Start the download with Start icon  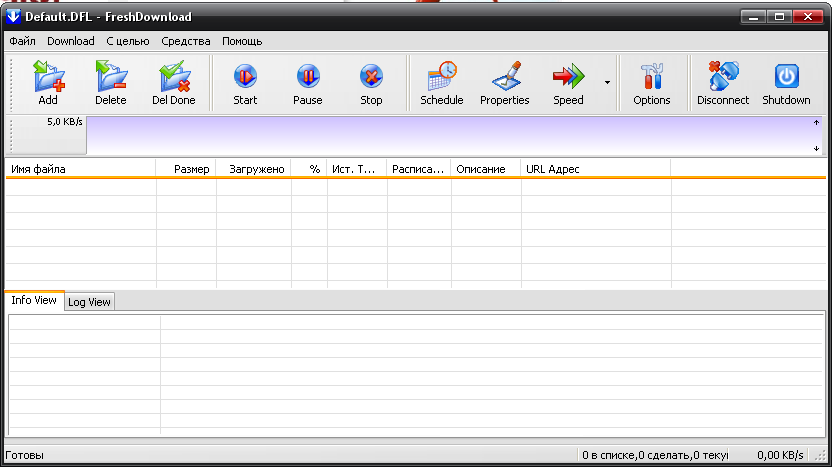click(x=245, y=83)
